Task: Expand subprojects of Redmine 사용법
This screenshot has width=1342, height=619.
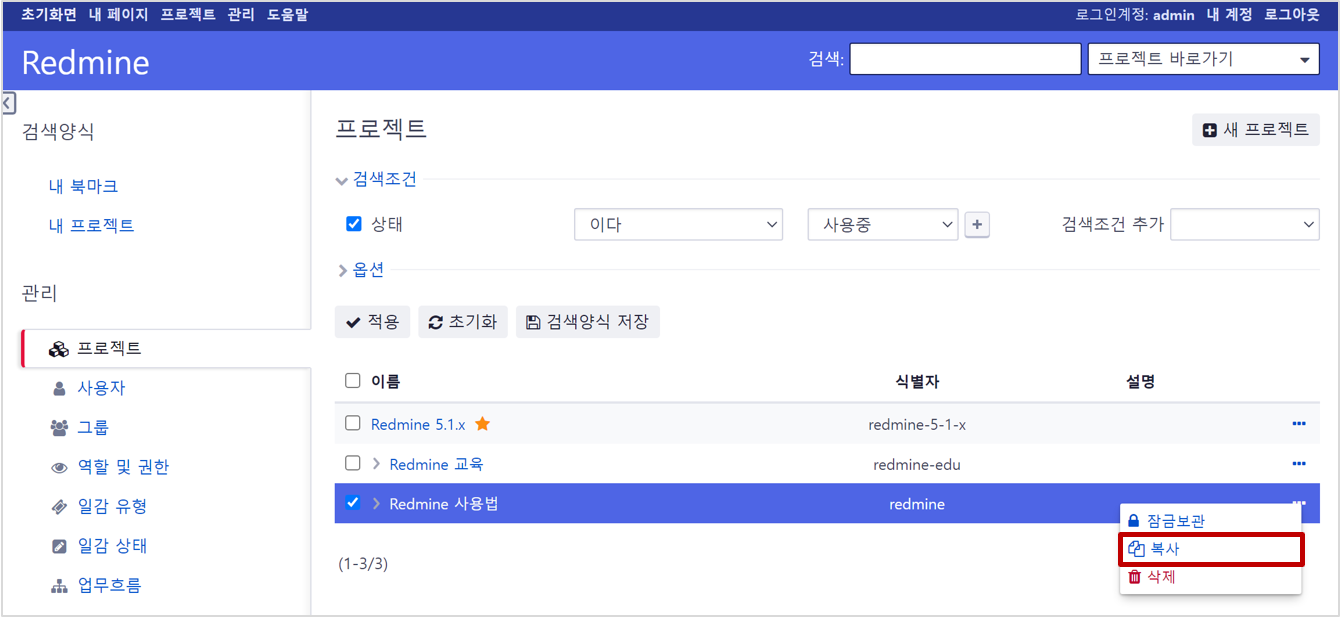Action: pyautogui.click(x=377, y=504)
